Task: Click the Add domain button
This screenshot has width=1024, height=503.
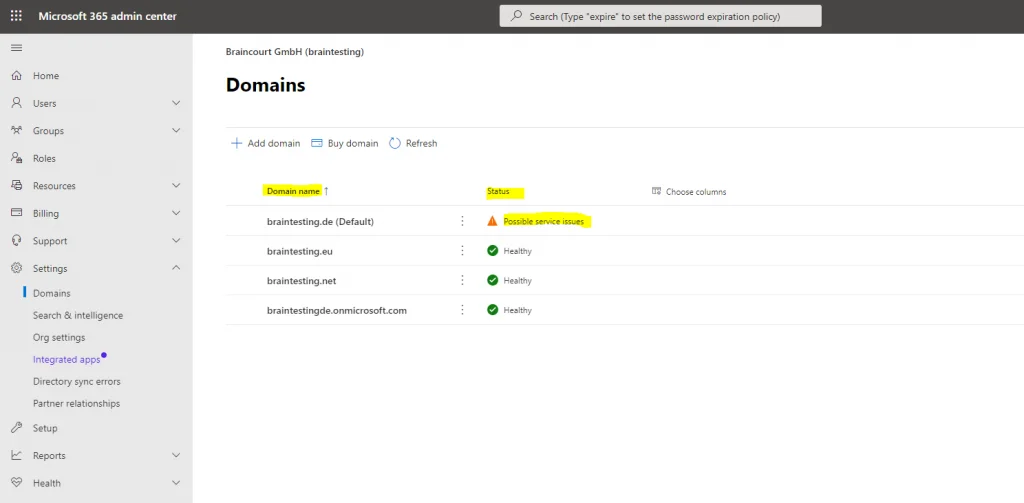Action: pyautogui.click(x=266, y=143)
